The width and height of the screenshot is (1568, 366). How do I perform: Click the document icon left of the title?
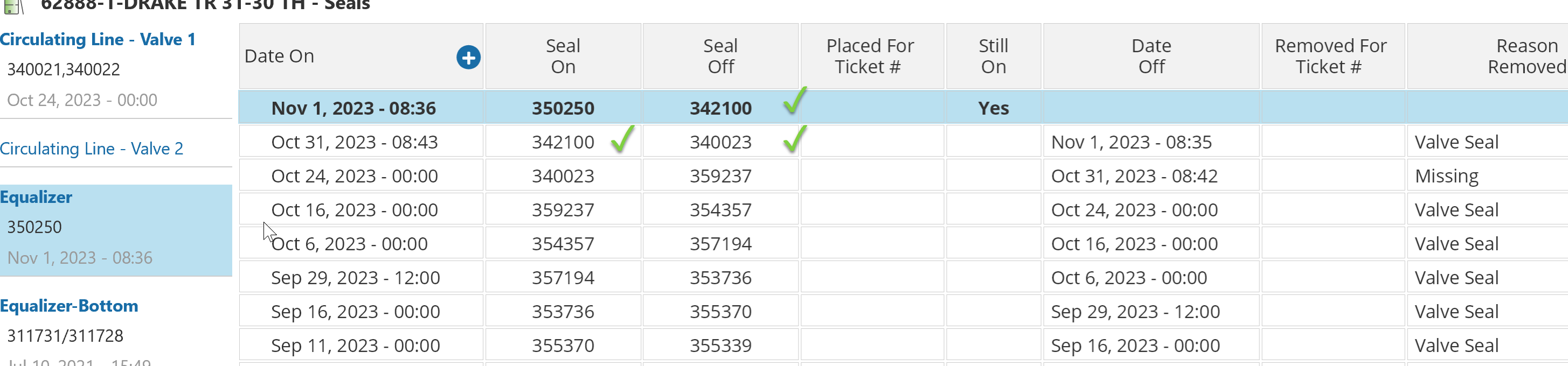click(12, 6)
